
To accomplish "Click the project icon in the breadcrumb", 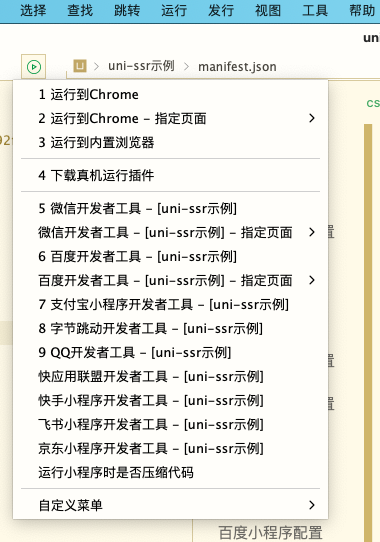I will coord(80,66).
